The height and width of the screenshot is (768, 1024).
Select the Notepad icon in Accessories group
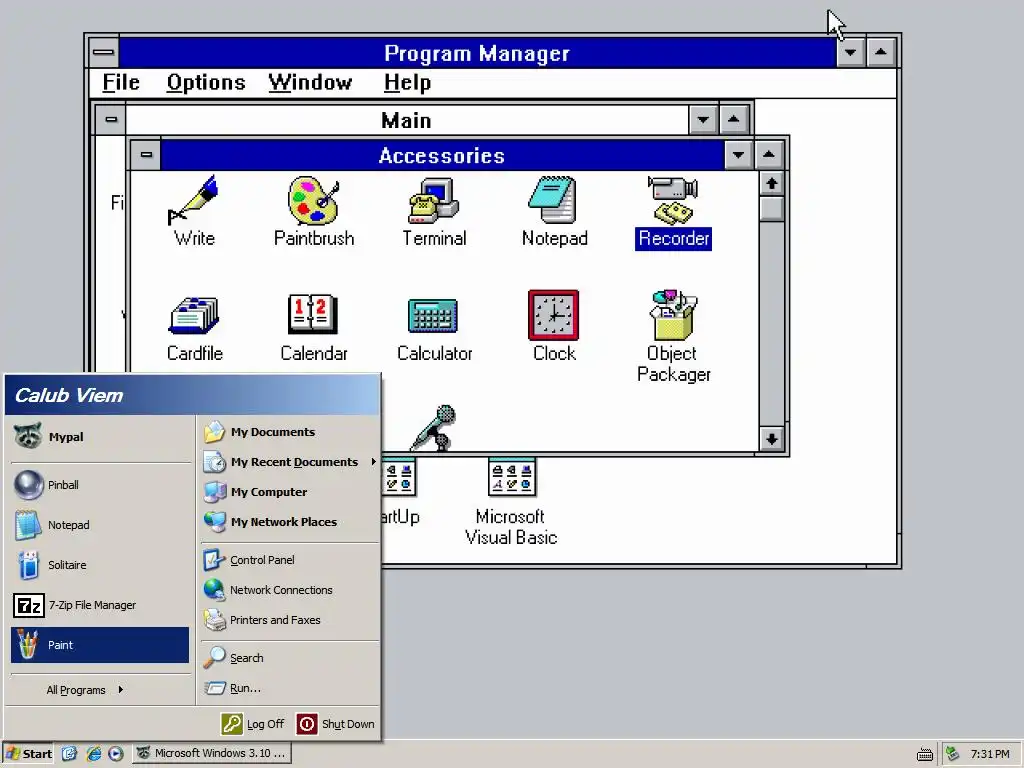tap(554, 210)
